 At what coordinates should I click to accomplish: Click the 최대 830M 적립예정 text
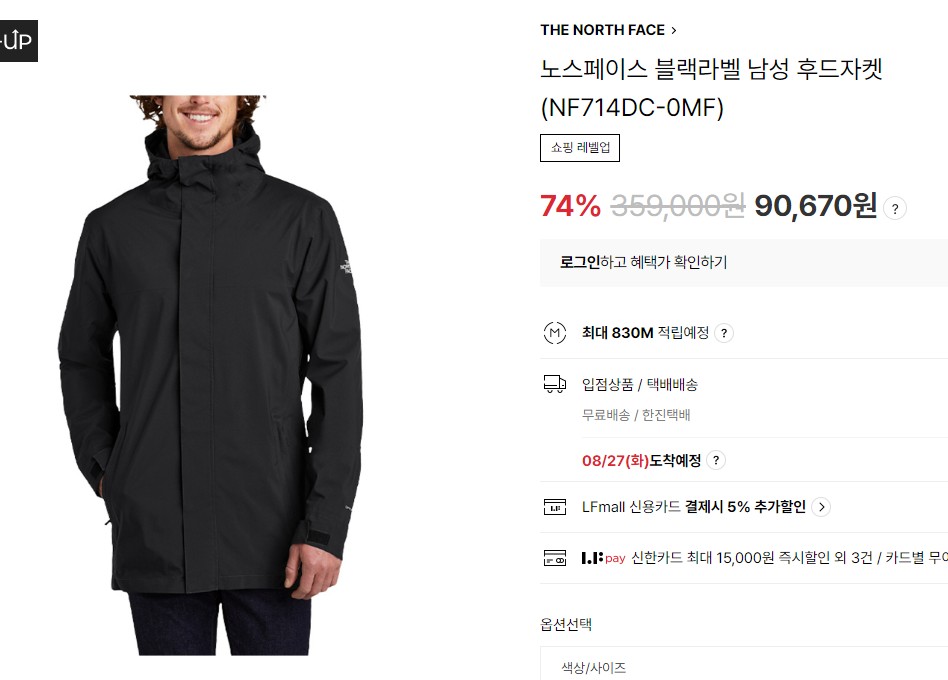645,332
